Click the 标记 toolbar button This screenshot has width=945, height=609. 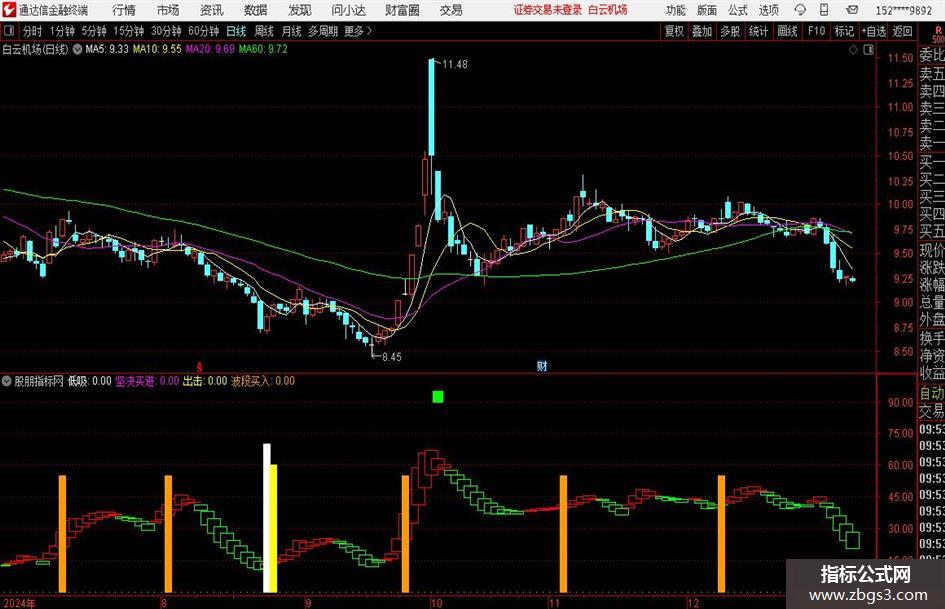pos(844,31)
